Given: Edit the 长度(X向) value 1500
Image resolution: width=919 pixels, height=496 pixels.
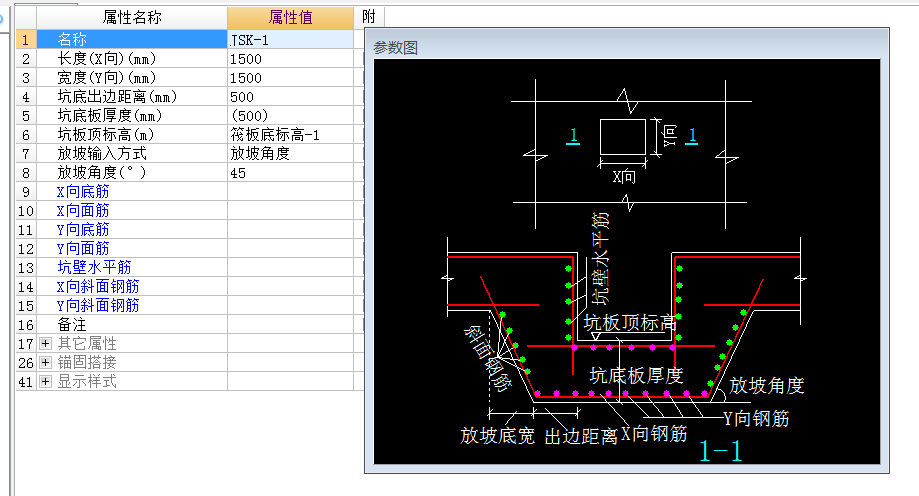Looking at the screenshot, I should [x=291, y=59].
